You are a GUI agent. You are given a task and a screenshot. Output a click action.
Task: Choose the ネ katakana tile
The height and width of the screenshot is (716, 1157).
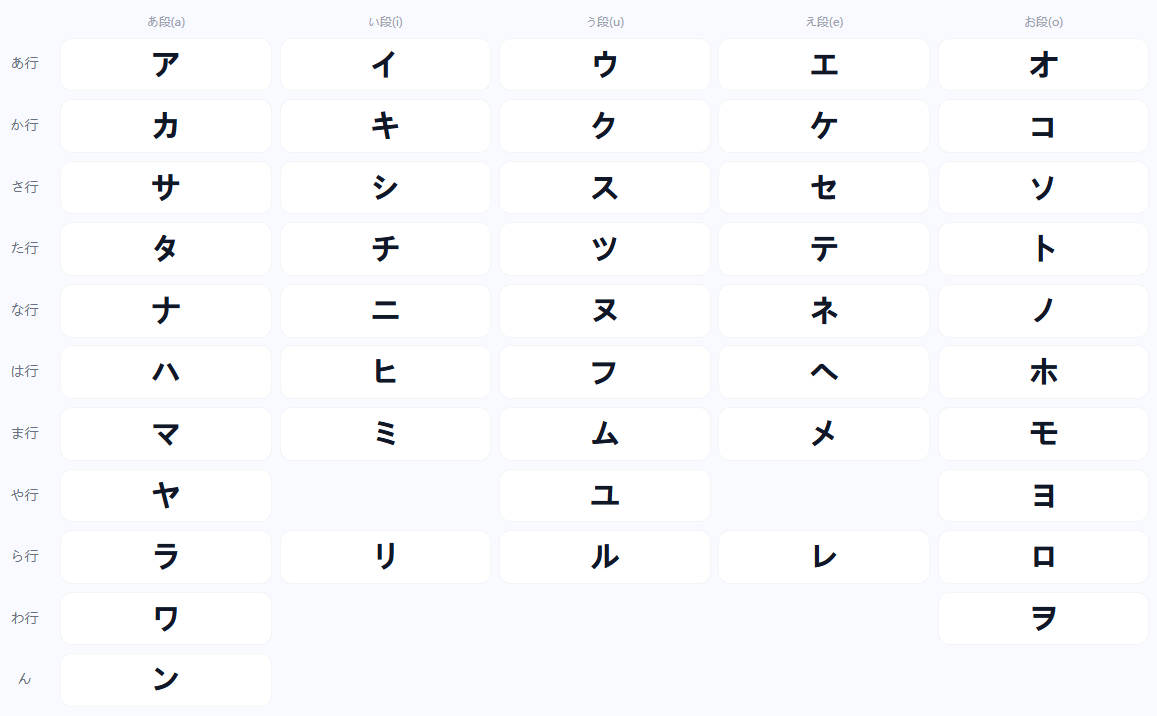[x=824, y=311]
